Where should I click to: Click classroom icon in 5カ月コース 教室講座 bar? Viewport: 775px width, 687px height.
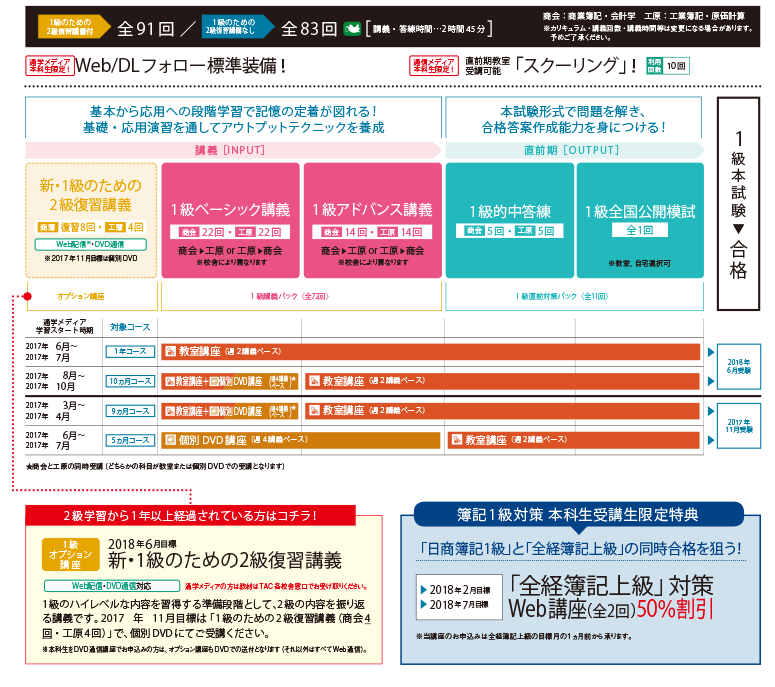coord(457,439)
